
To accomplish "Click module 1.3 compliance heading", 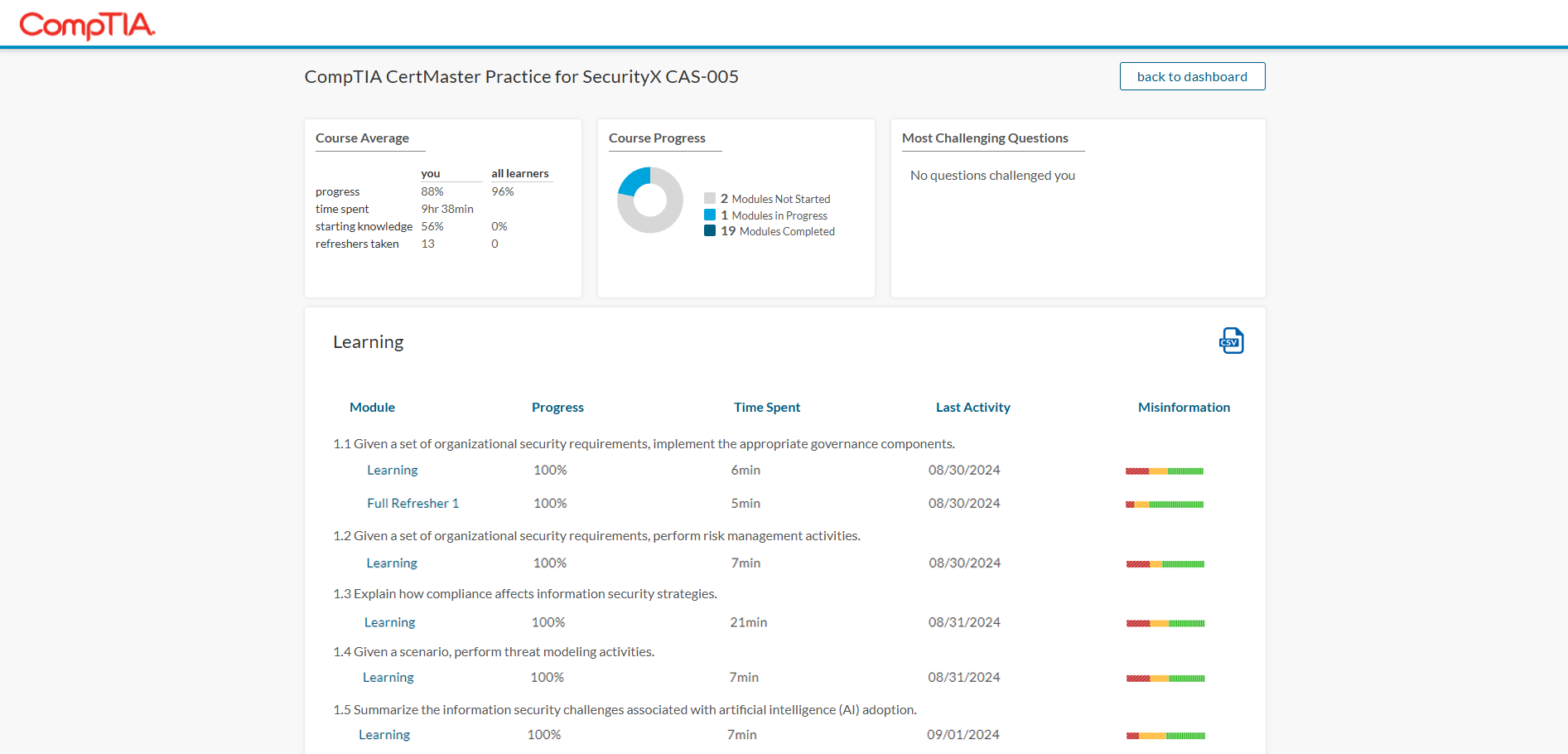I will [525, 593].
